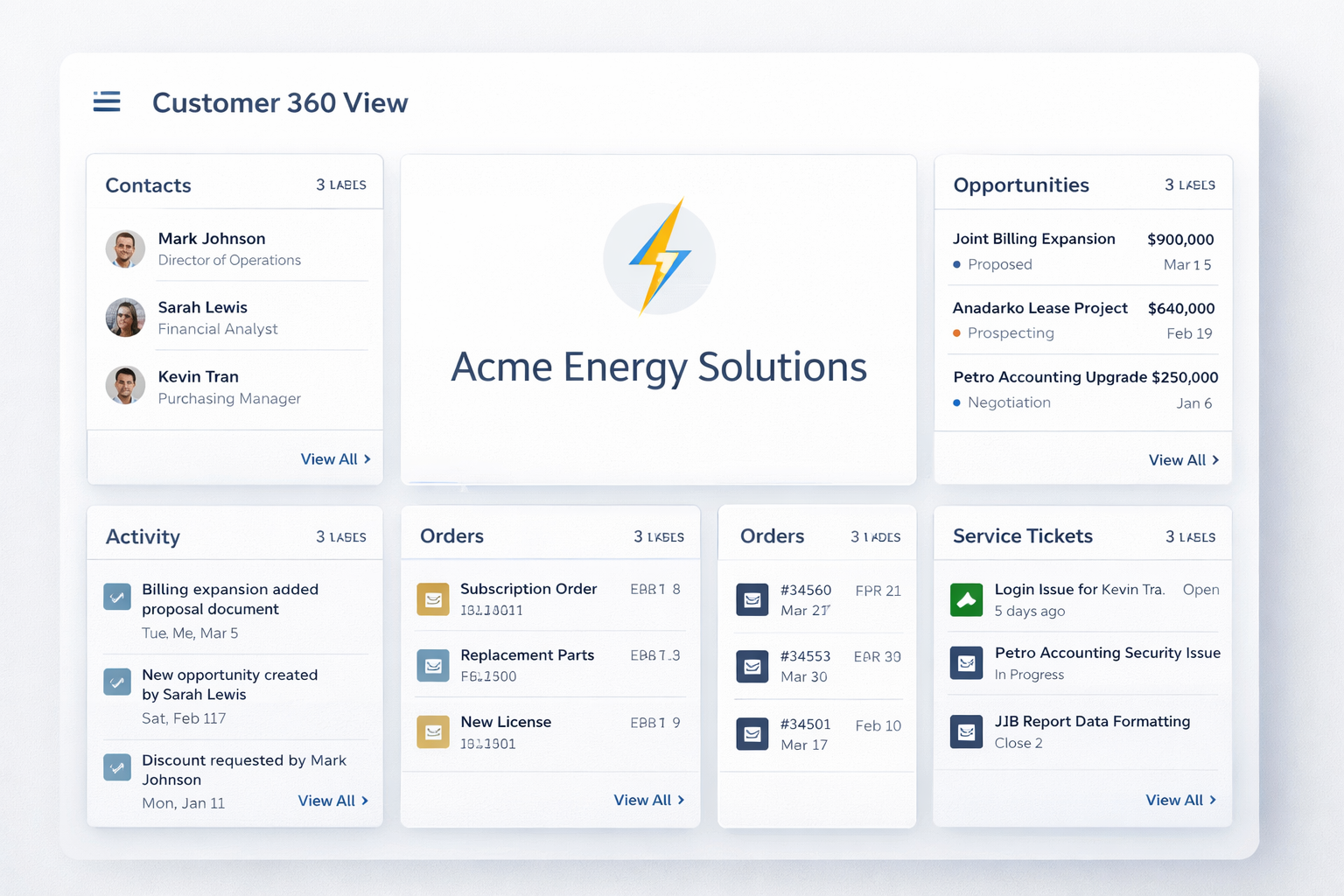Click the New License order icon
1344x896 pixels.
pos(433,731)
